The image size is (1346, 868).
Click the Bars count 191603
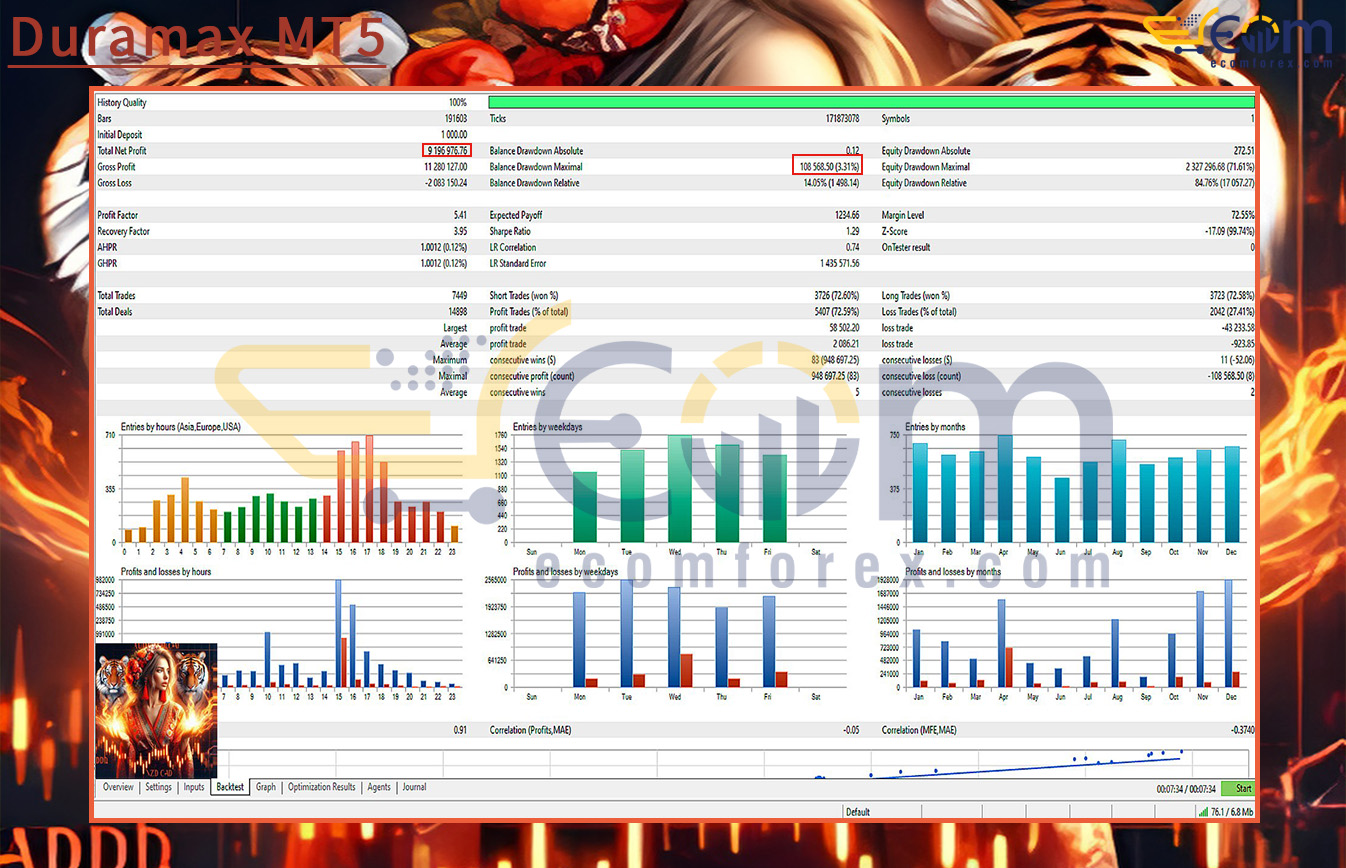point(456,119)
